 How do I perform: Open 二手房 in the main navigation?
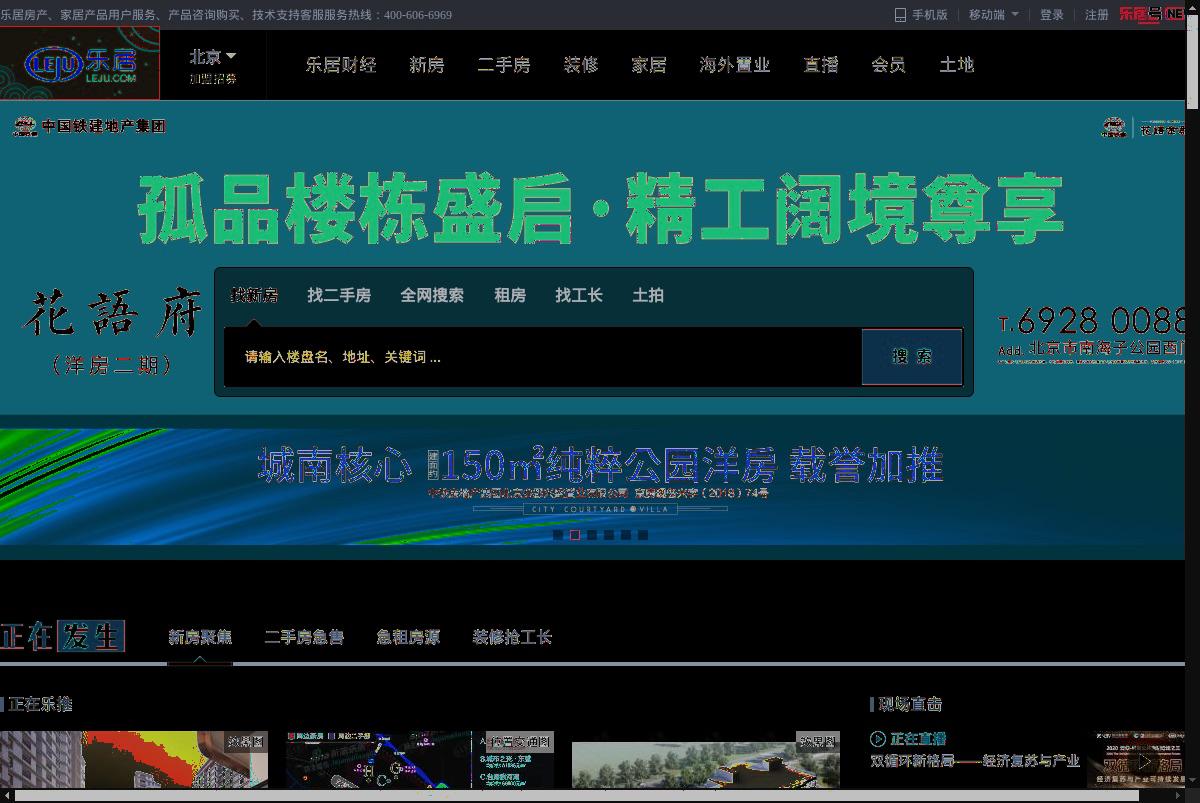[504, 65]
